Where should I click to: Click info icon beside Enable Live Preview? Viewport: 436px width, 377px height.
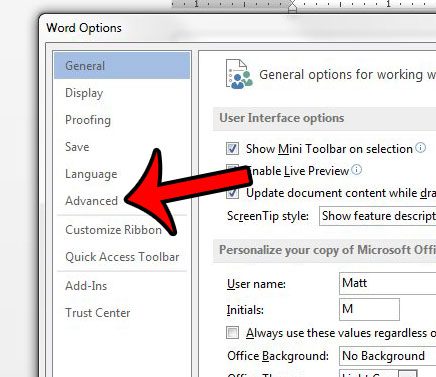[x=357, y=170]
